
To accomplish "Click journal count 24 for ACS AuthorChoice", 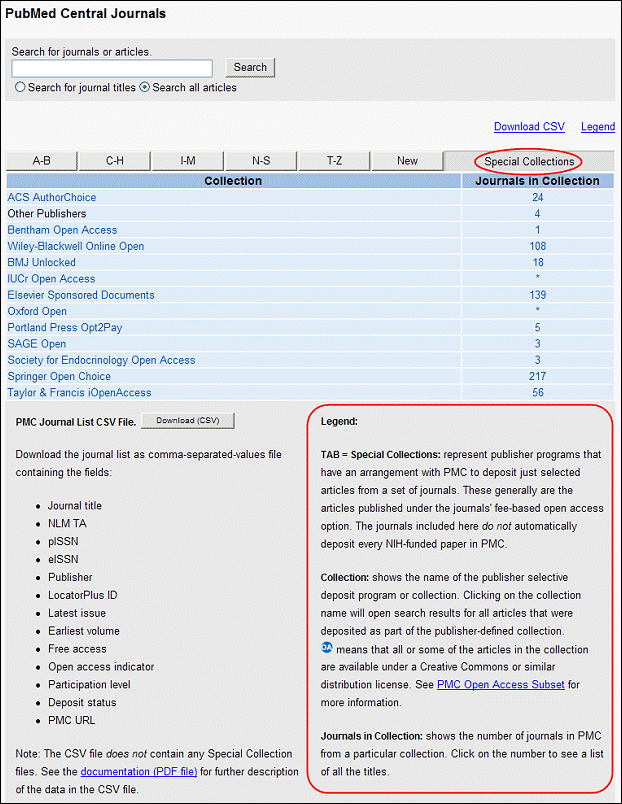I will (x=537, y=197).
